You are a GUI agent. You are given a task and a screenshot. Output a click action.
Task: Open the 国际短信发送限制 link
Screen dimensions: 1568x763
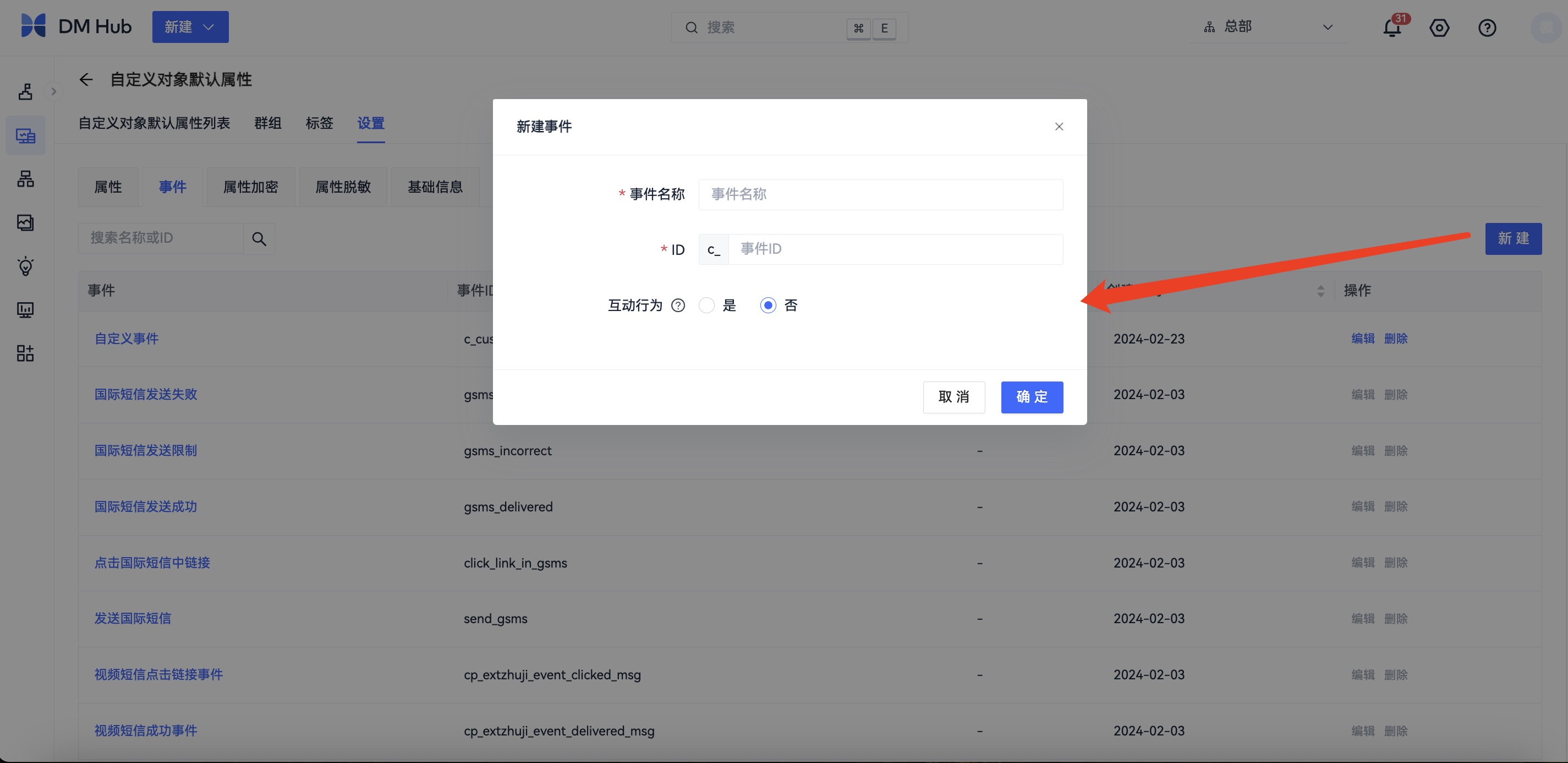coord(145,451)
